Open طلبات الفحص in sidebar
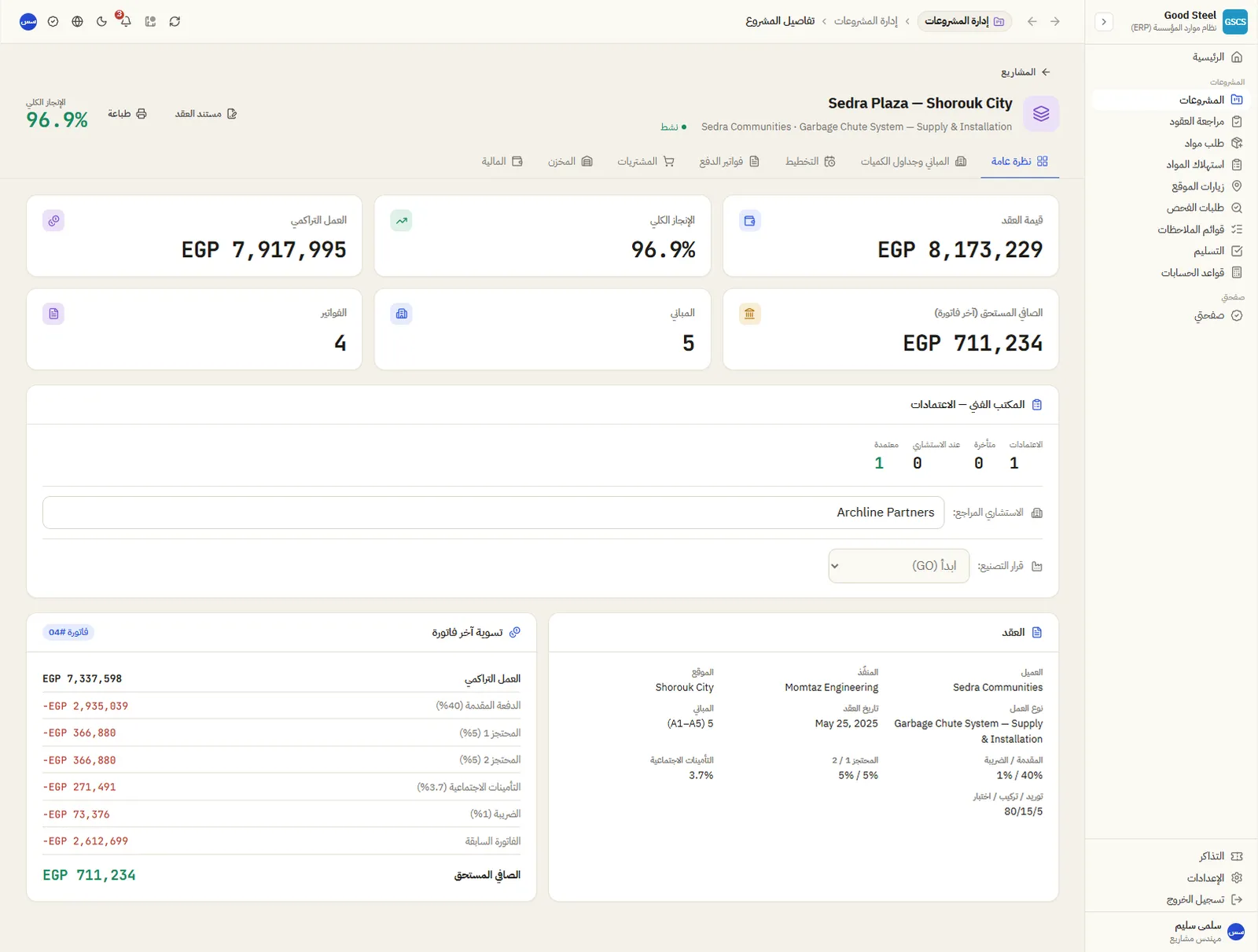 (x=1172, y=208)
